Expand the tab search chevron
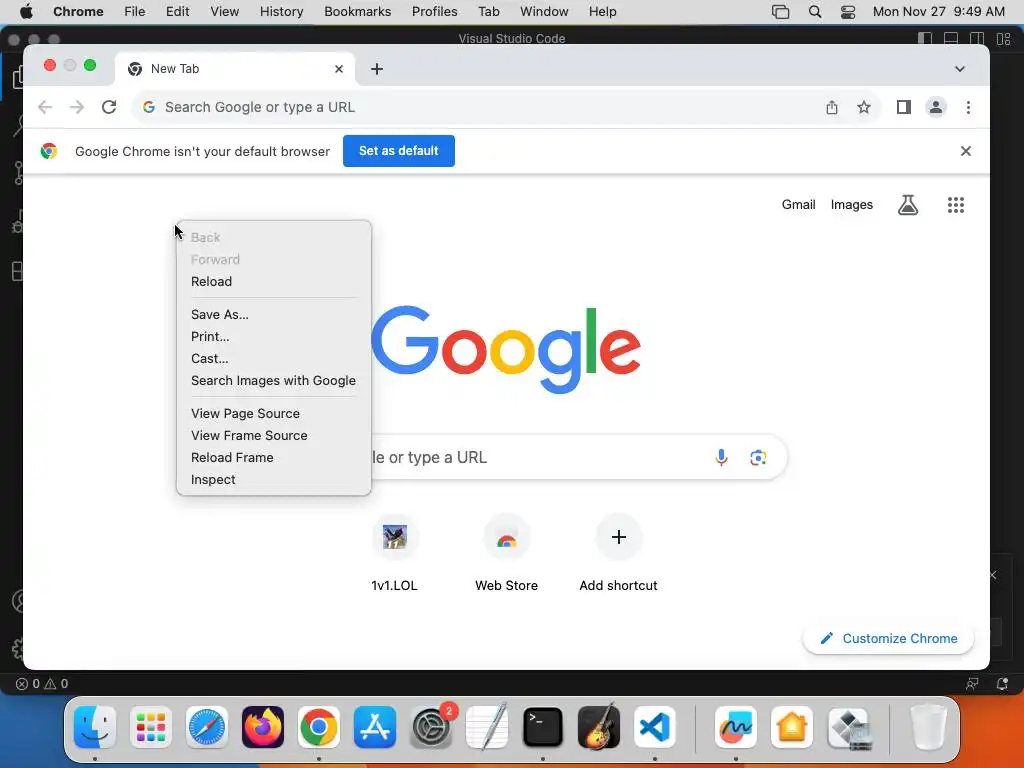 coord(959,69)
